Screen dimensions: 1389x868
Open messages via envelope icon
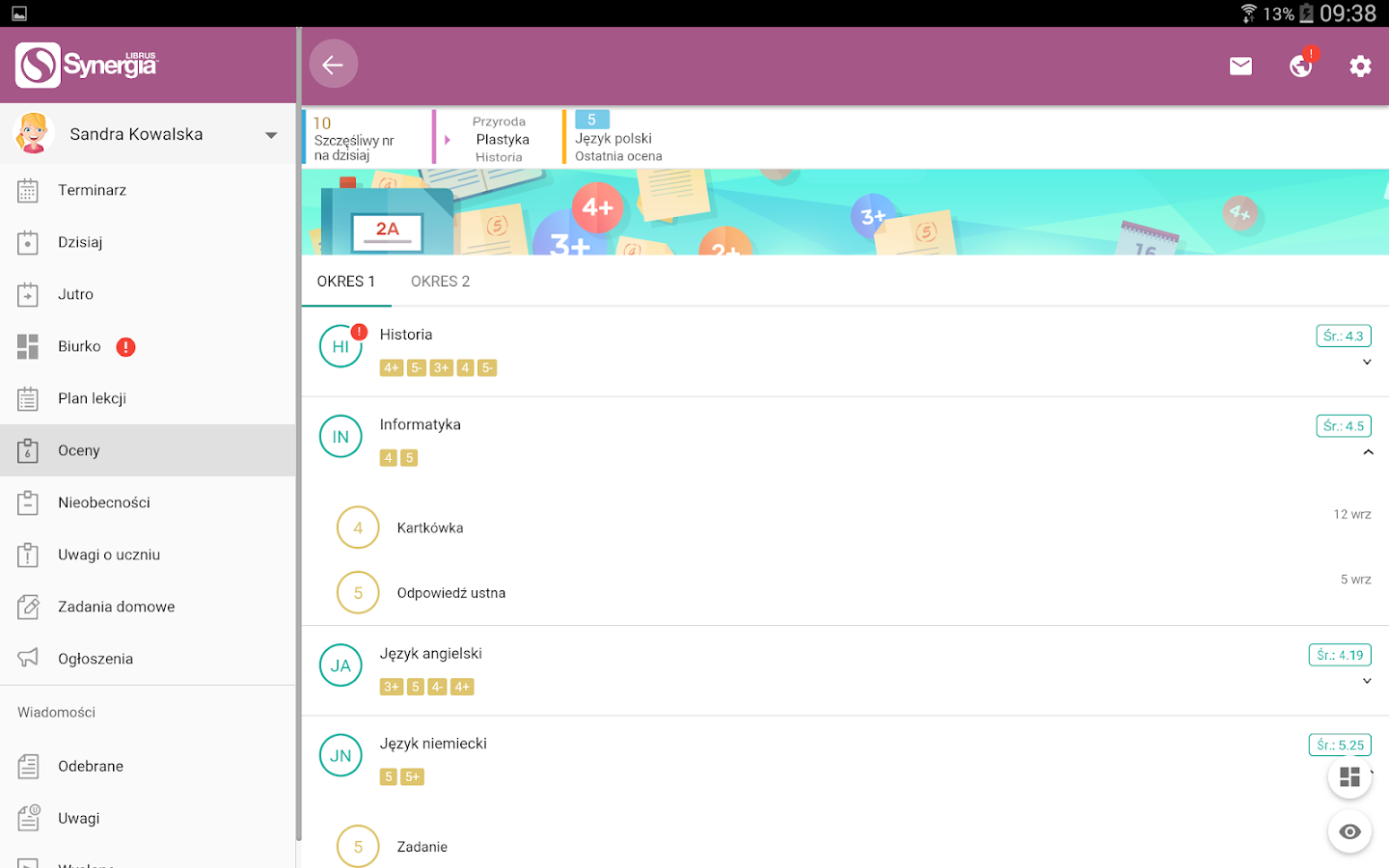pyautogui.click(x=1240, y=66)
